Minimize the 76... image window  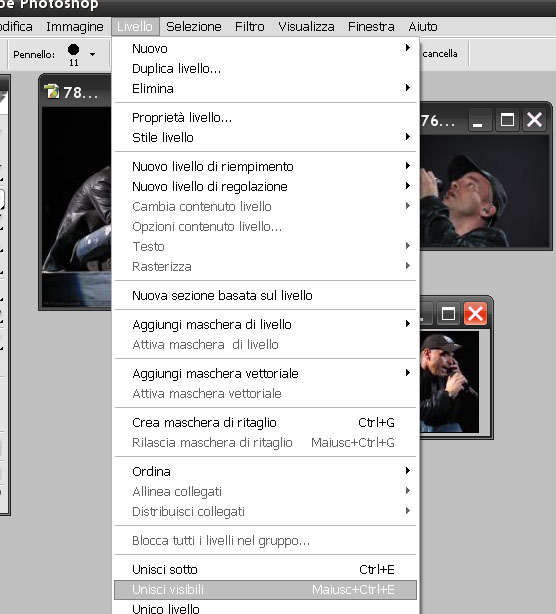click(x=478, y=120)
